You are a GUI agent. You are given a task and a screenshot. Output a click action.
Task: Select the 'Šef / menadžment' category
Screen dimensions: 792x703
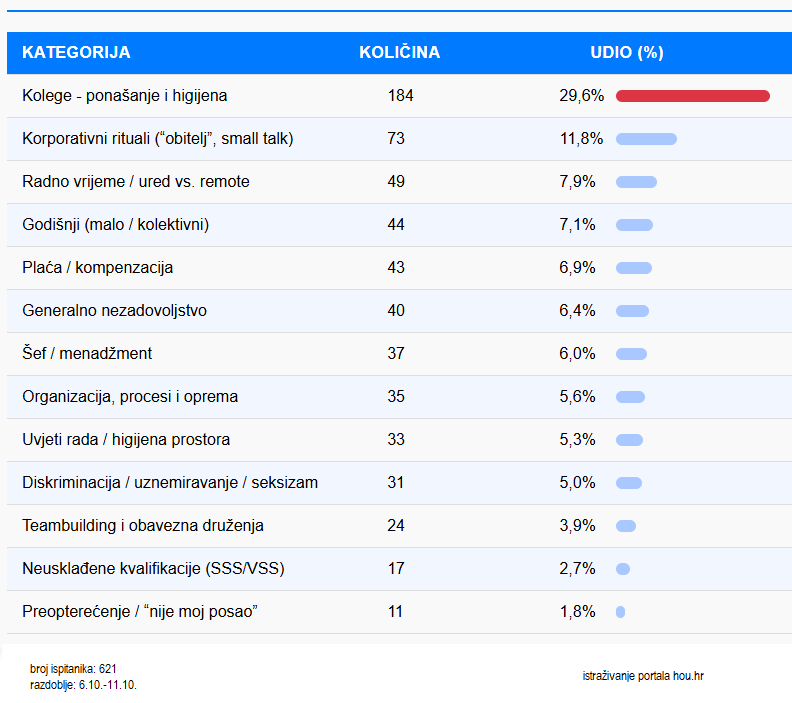point(87,354)
